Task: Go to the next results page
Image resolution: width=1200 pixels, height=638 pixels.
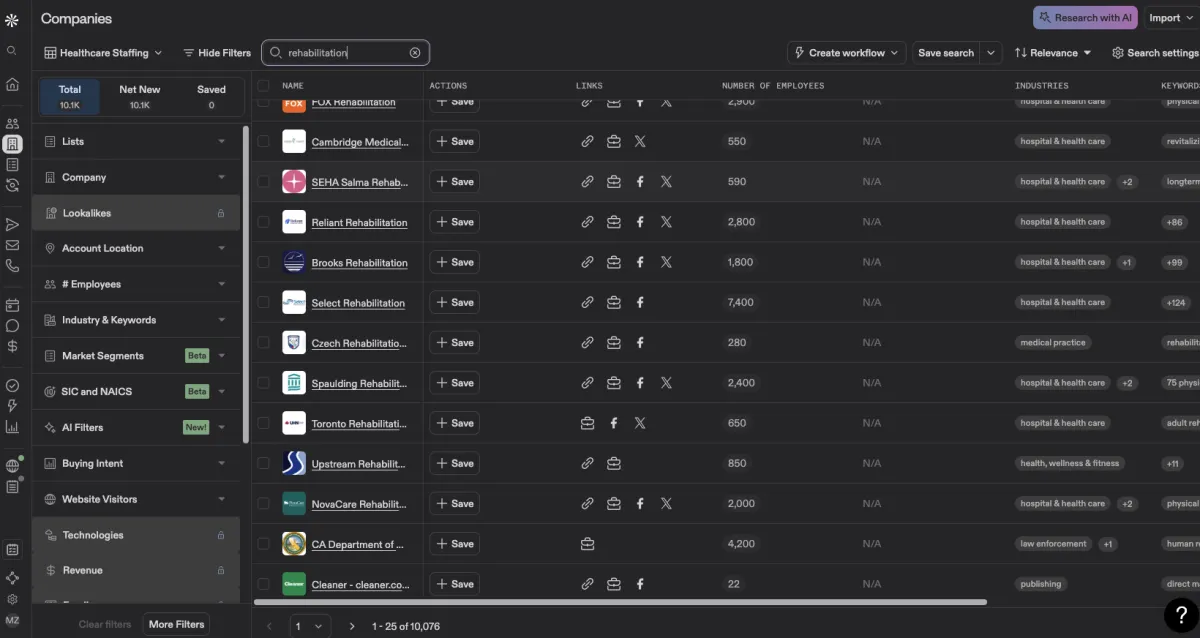Action: 351,626
